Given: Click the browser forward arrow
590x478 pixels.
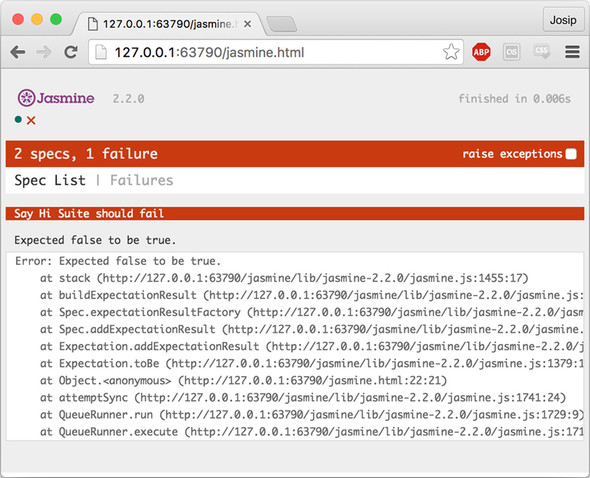Looking at the screenshot, I should point(44,52).
